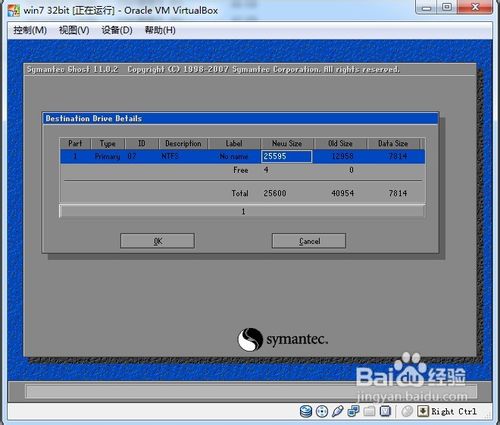Click the Description column header

pos(183,143)
